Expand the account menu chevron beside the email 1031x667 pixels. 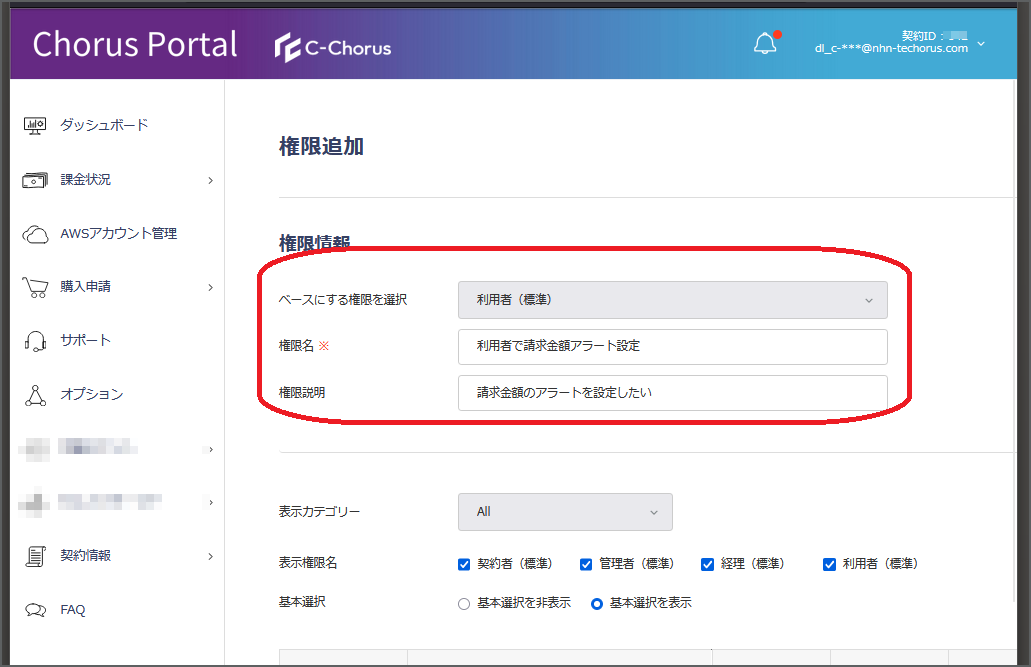coord(981,44)
